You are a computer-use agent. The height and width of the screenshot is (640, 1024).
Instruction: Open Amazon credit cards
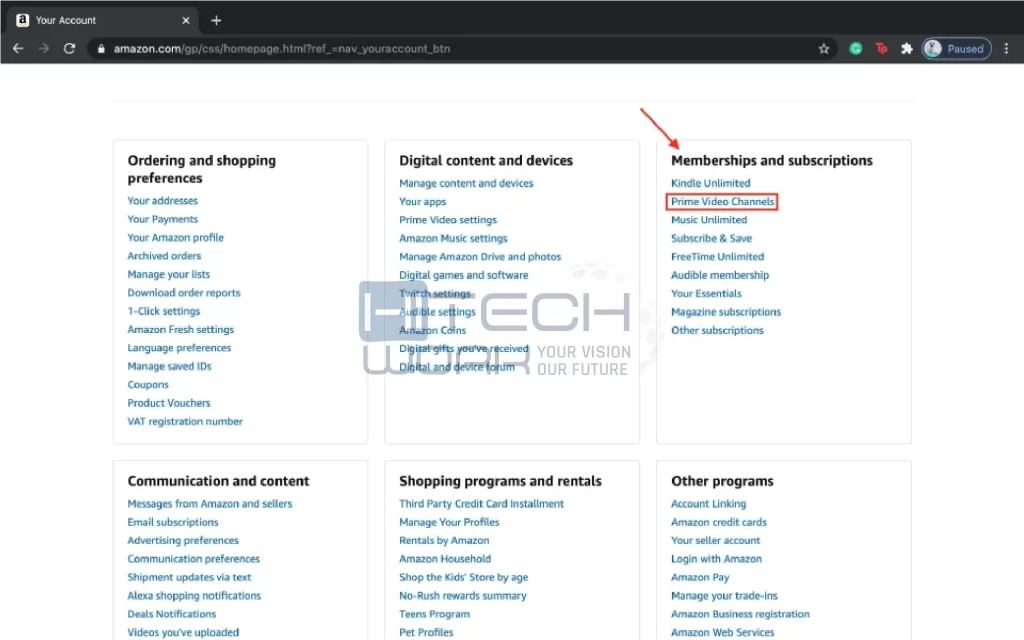pyautogui.click(x=719, y=522)
